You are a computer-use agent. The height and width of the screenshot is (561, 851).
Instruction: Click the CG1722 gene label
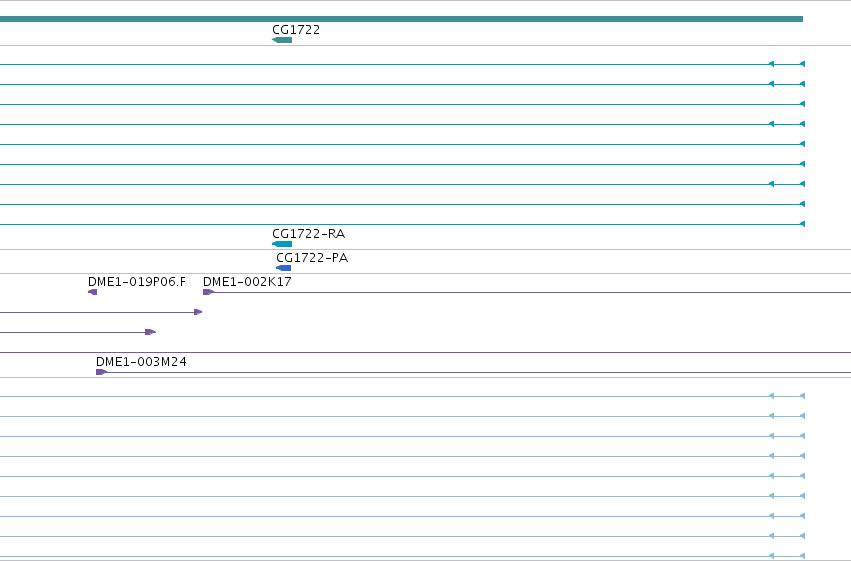tap(296, 30)
